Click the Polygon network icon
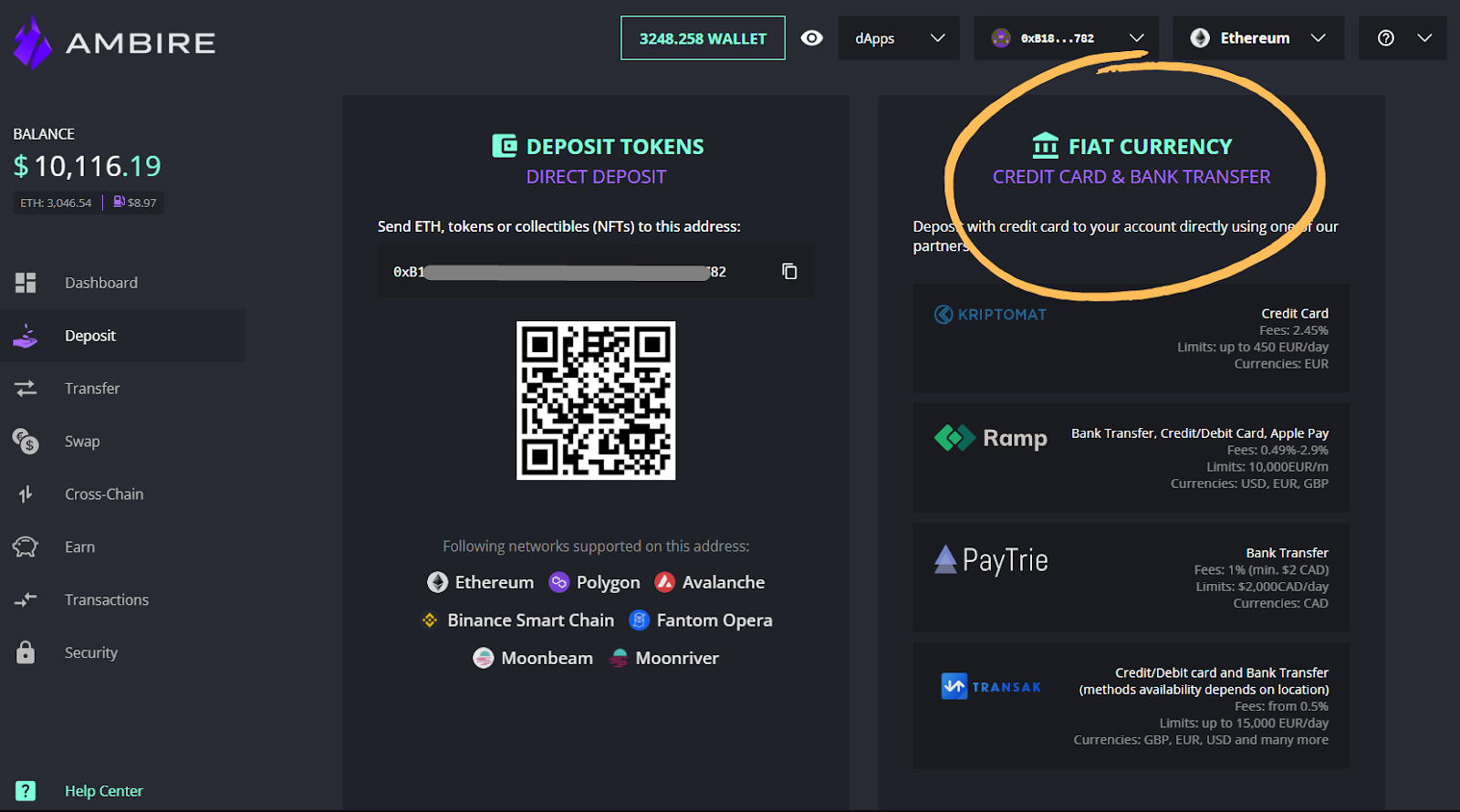This screenshot has height=812, width=1460. click(x=559, y=582)
